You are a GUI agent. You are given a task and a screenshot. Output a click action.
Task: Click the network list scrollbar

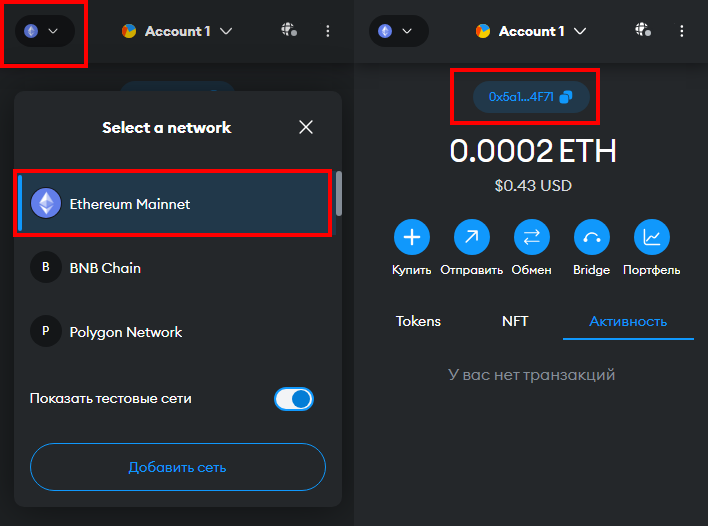coord(339,194)
